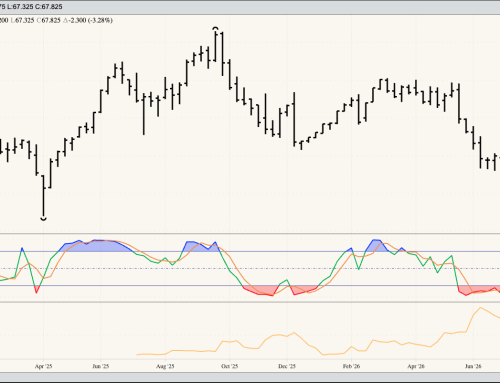Click the "Feb '26" date axis label
500x383 pixels.
[352, 366]
